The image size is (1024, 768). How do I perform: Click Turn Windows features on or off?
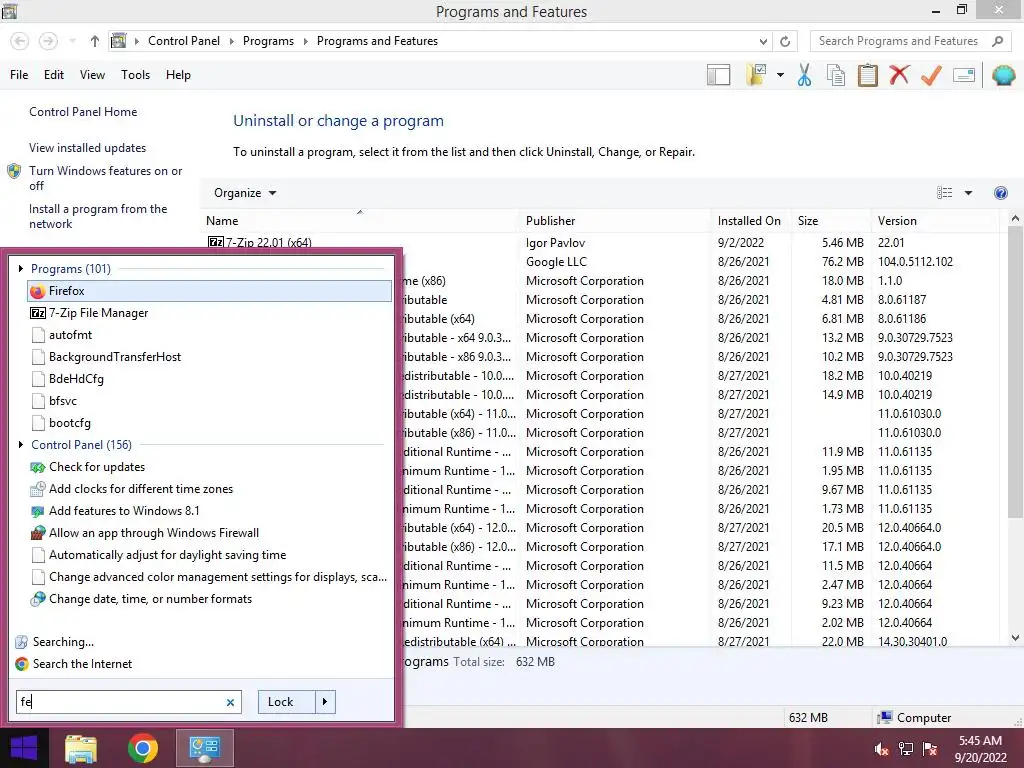click(x=105, y=178)
